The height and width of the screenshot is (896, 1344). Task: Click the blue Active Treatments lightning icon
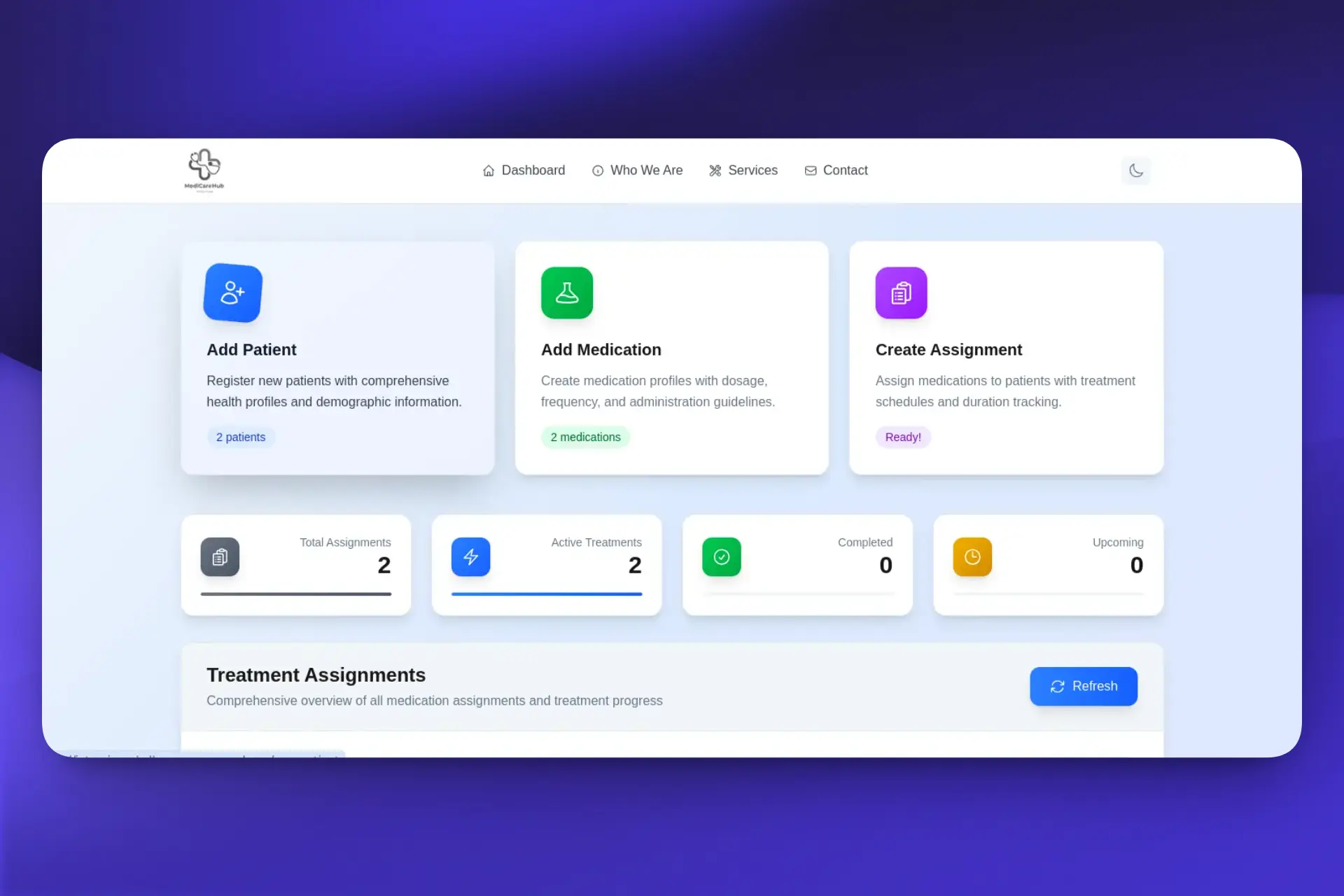click(x=470, y=556)
